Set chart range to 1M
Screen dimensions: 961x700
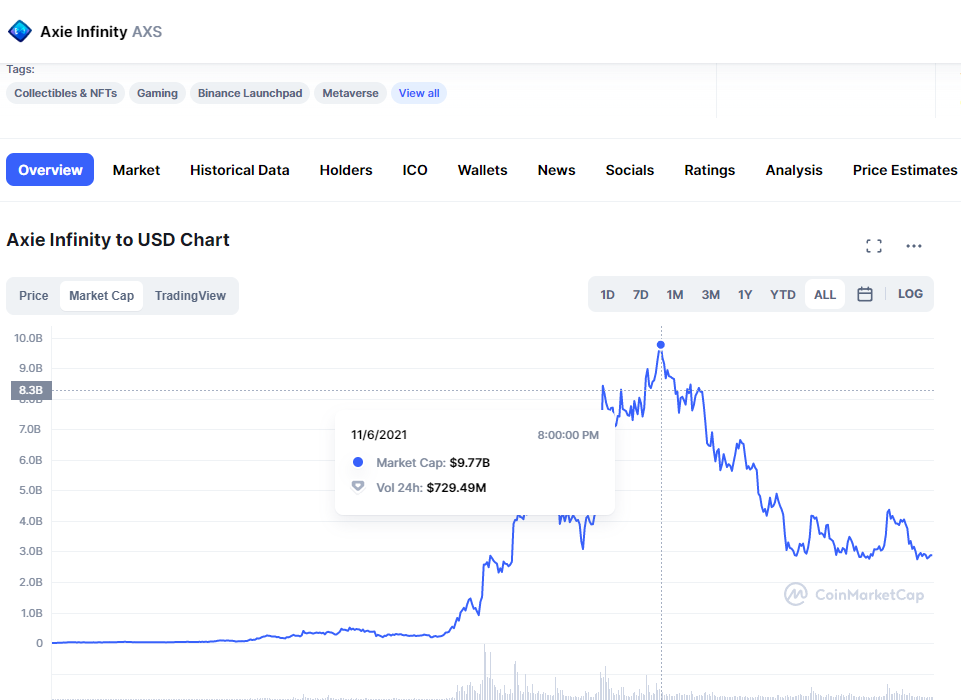675,295
